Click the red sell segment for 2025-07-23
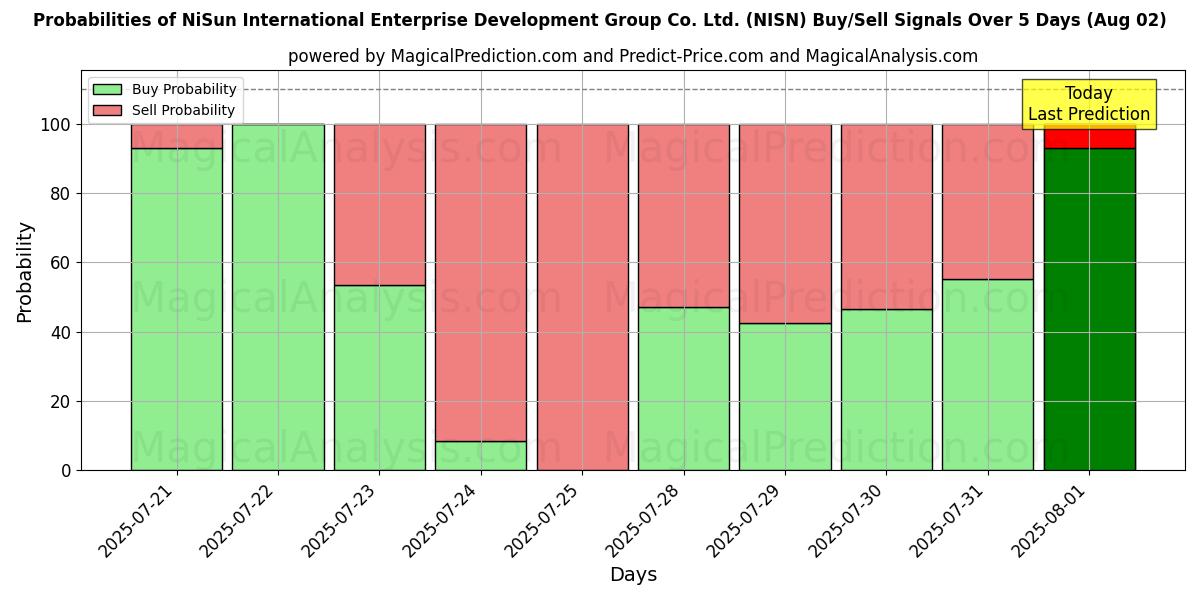The image size is (1200, 600). point(380,205)
